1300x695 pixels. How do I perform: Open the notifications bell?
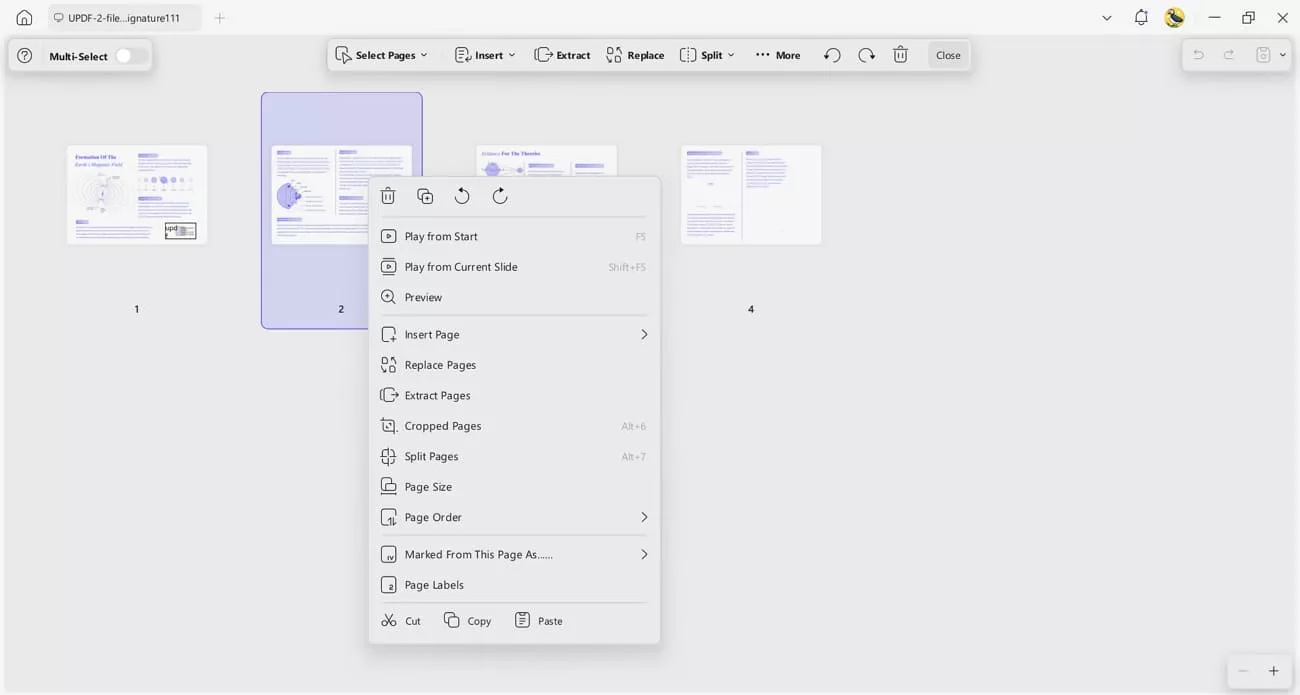tap(1140, 17)
